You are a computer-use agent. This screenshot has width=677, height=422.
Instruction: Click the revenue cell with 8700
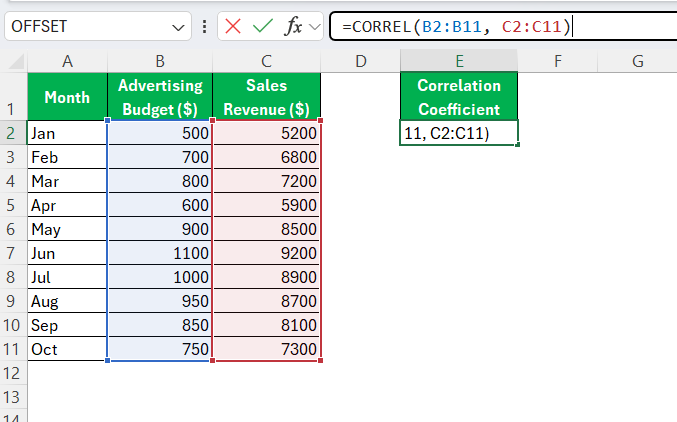266,301
